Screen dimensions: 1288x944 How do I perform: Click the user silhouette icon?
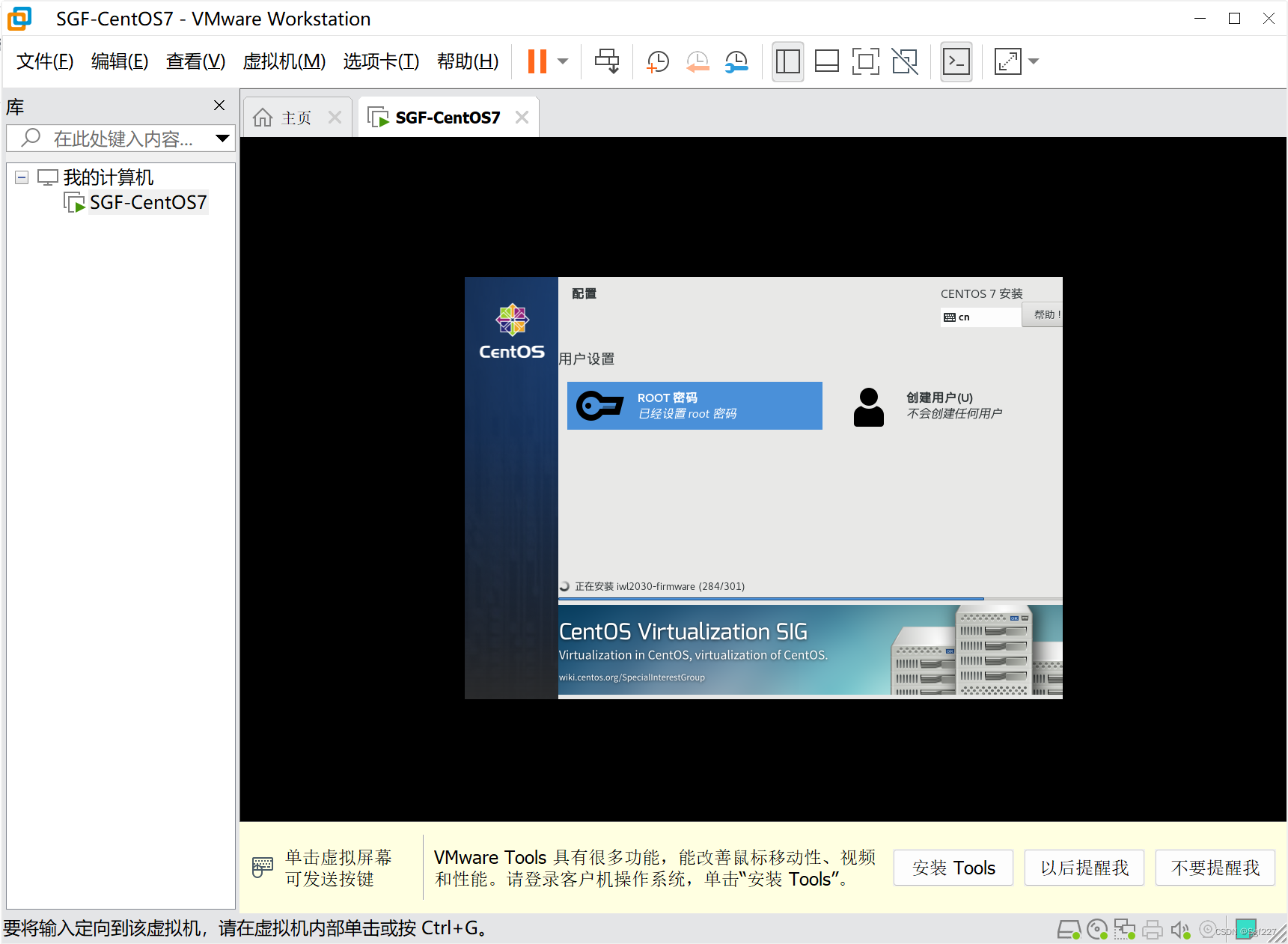[x=869, y=407]
